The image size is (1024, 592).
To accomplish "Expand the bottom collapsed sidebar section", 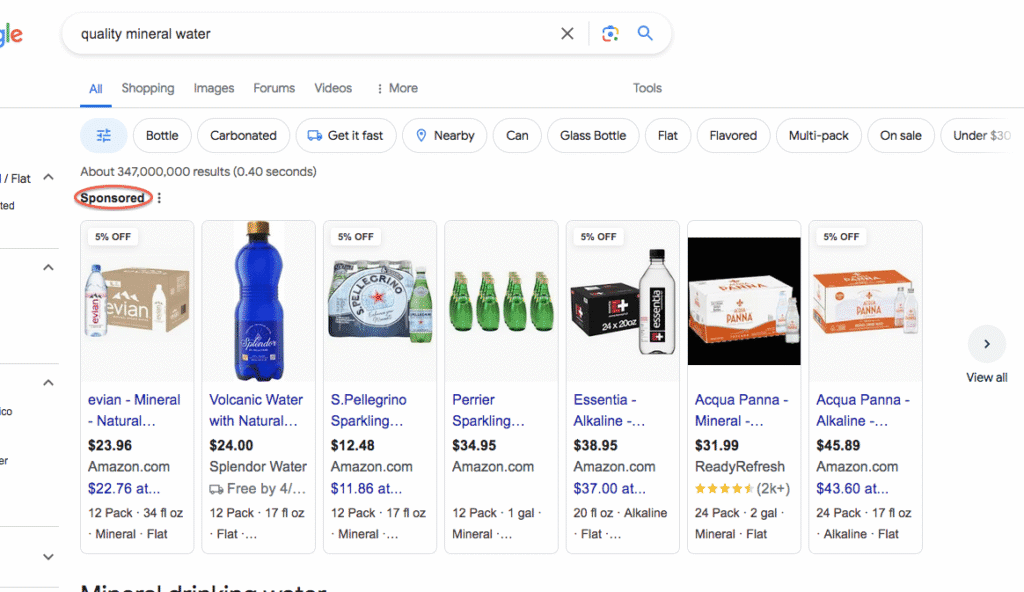I will [x=48, y=557].
